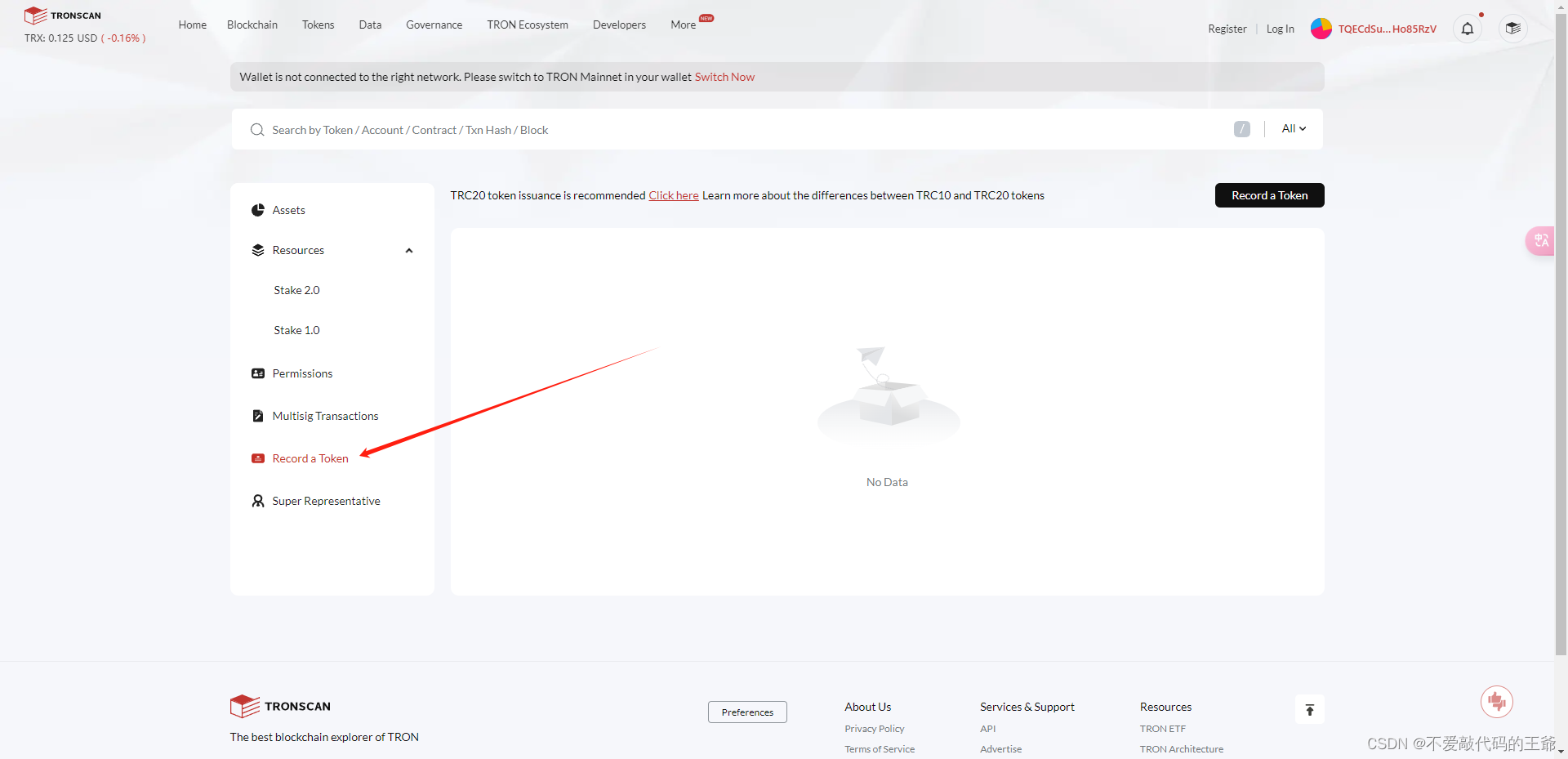Open the Developers menu
The height and width of the screenshot is (759, 1568).
click(x=619, y=25)
